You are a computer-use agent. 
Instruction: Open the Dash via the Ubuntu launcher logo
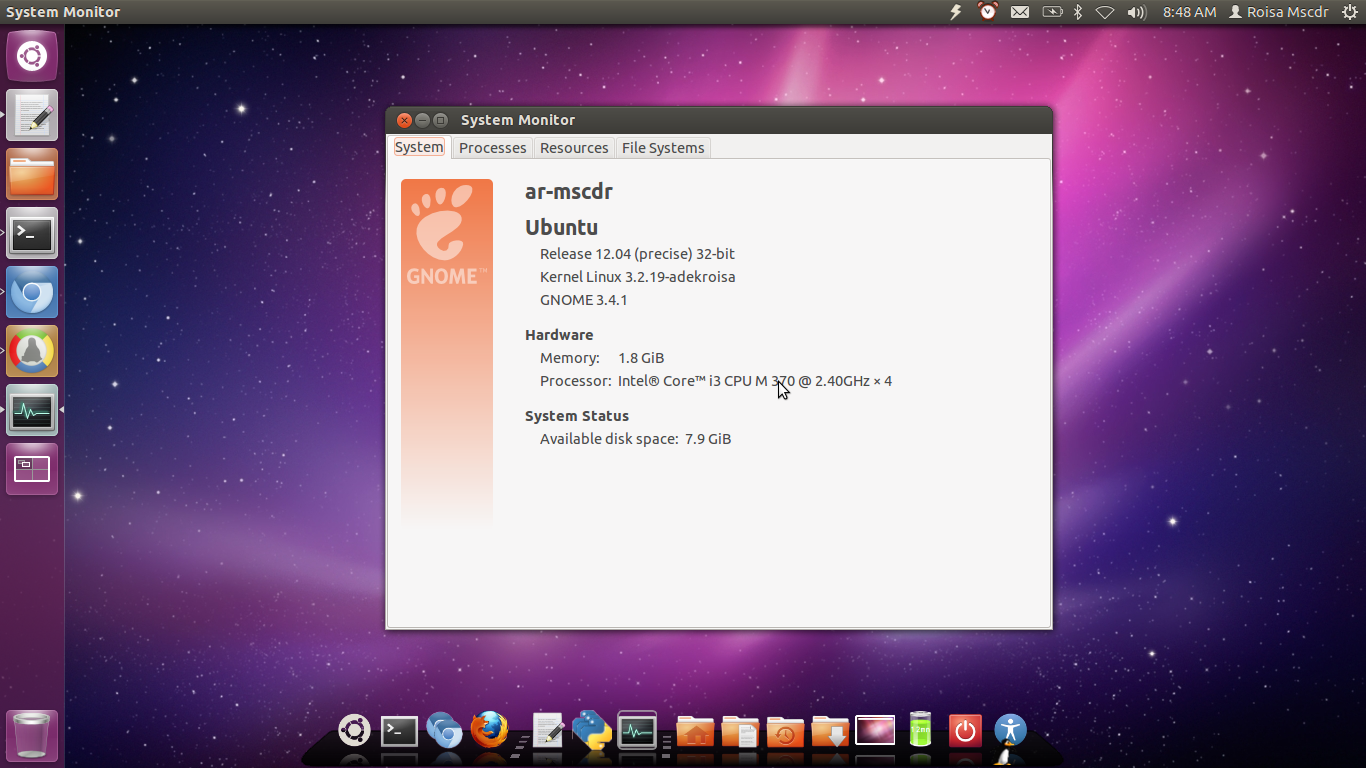31,55
